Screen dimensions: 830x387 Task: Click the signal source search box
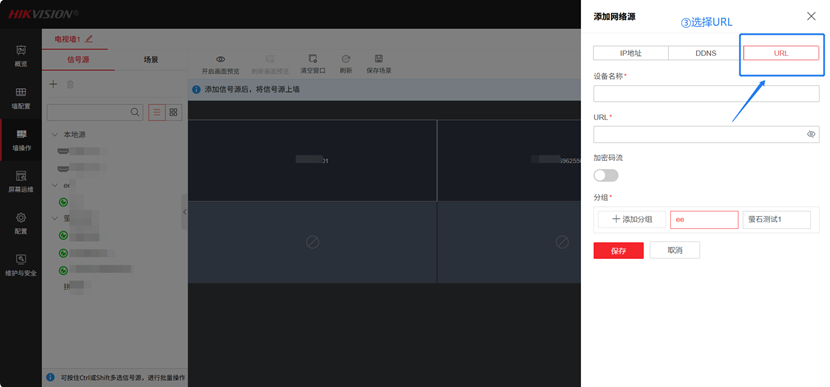click(x=95, y=112)
